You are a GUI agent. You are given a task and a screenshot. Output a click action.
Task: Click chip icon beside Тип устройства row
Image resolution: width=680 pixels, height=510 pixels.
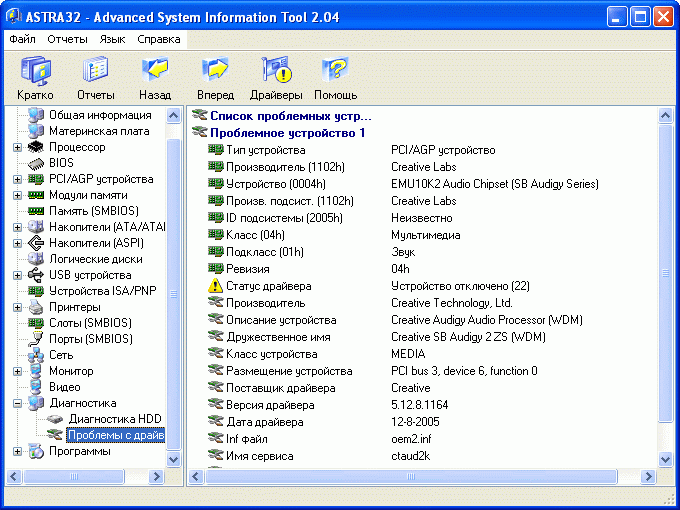pos(216,150)
